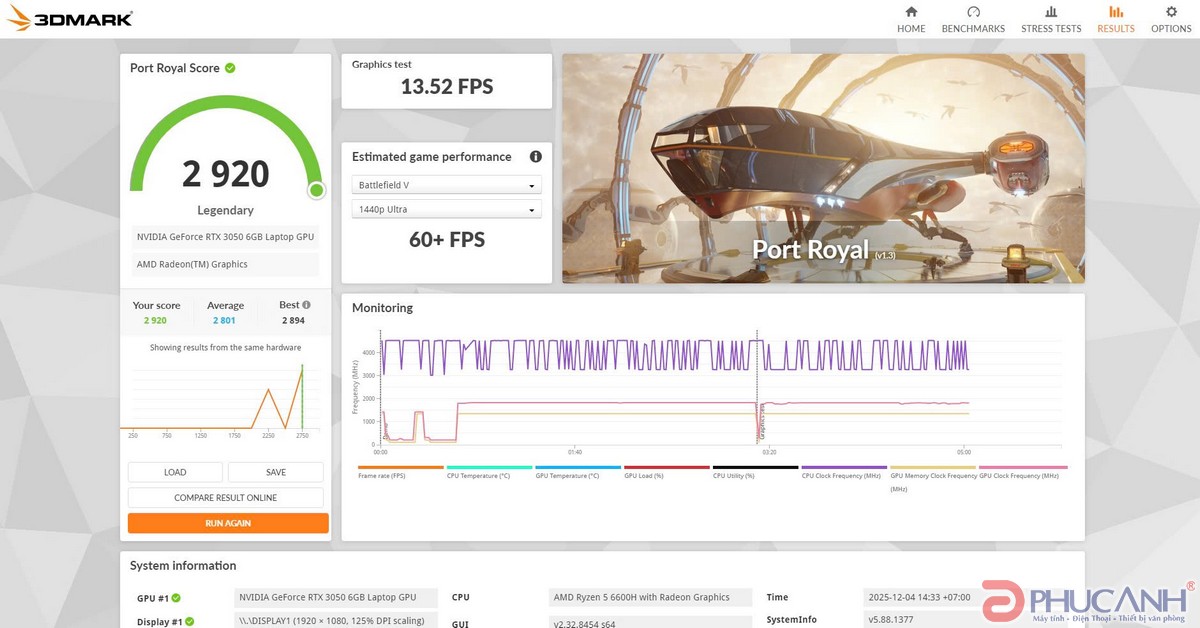Click the info icon next to Best
Viewport: 1200px width, 628px height.
pos(306,305)
